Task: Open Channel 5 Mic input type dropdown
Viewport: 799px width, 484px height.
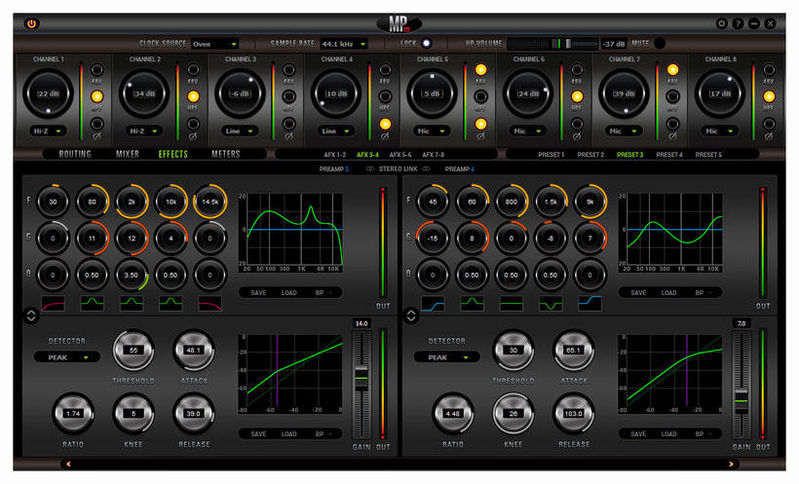Action: [432, 131]
